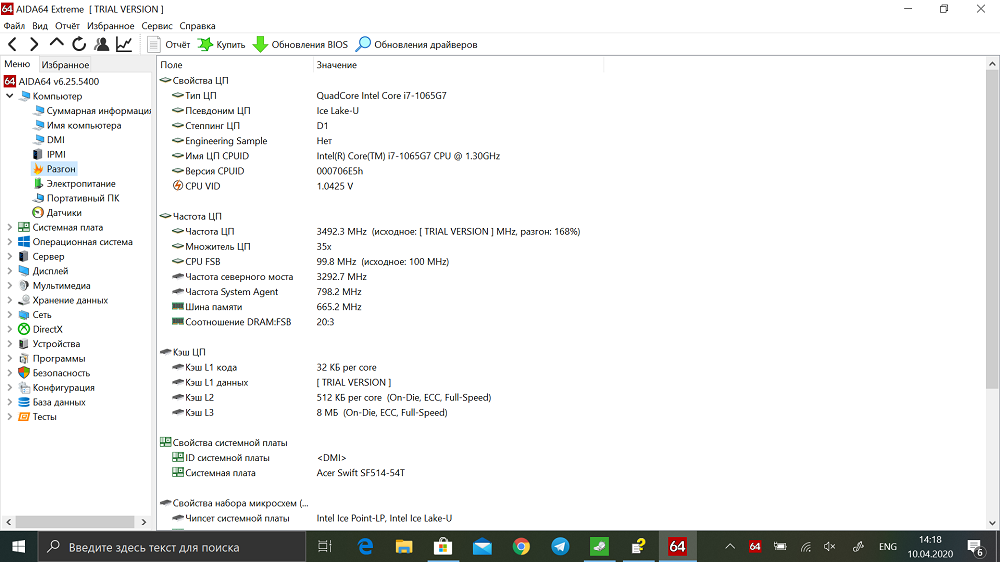Click the Windows taskbar search box
The height and width of the screenshot is (562, 1000).
click(170, 547)
